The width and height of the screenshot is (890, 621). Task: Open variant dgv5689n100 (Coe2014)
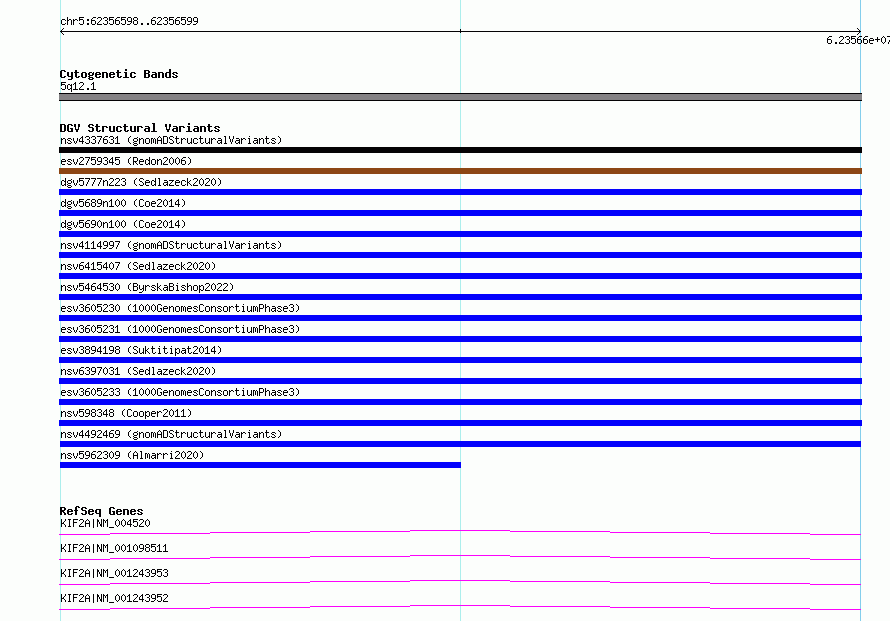[123, 203]
